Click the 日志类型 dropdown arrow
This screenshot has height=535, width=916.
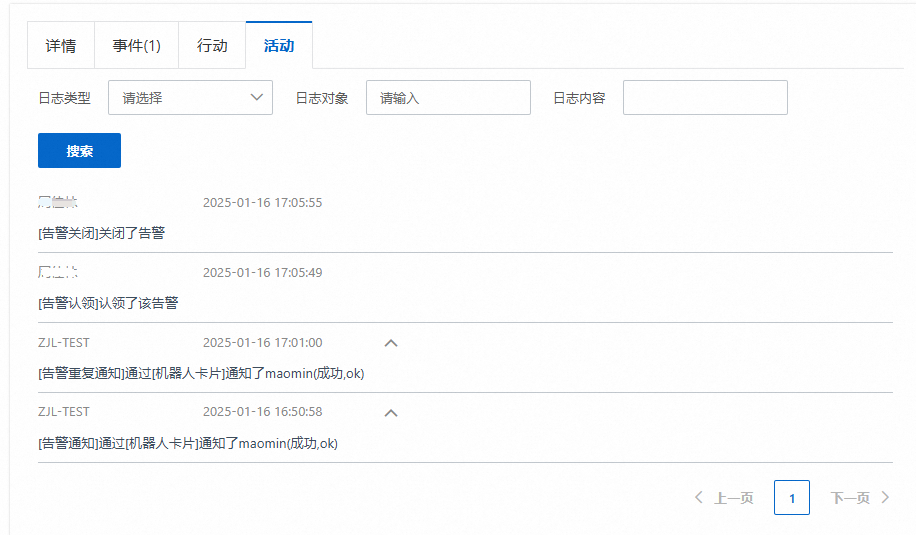256,98
